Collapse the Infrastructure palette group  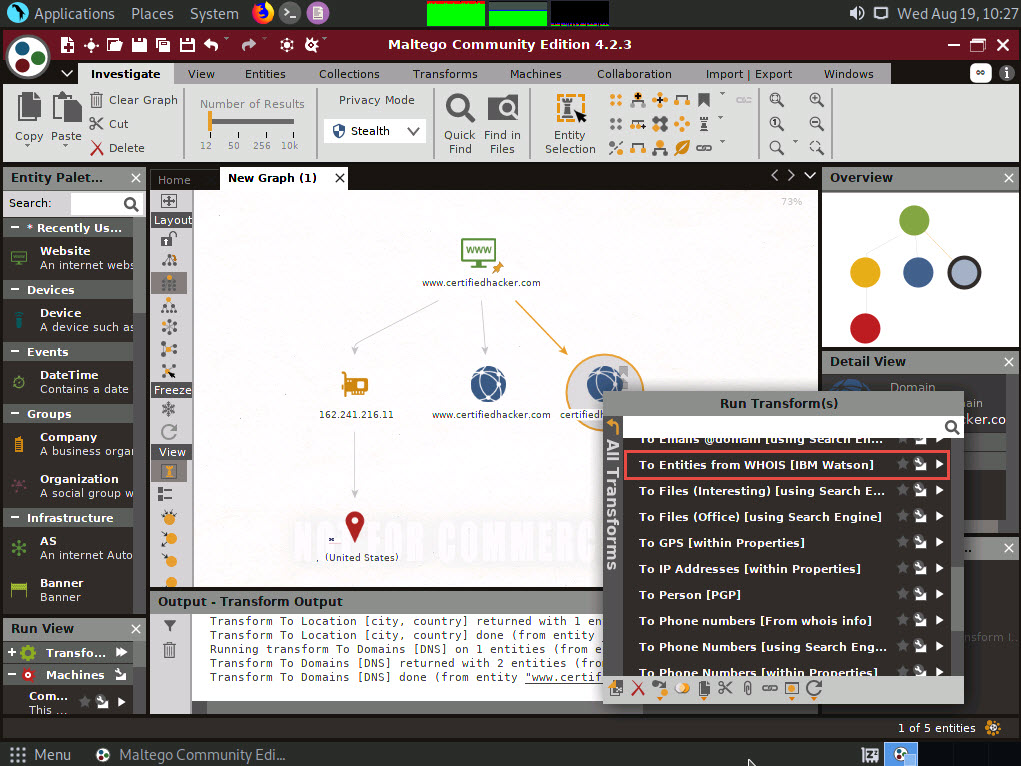tap(15, 517)
